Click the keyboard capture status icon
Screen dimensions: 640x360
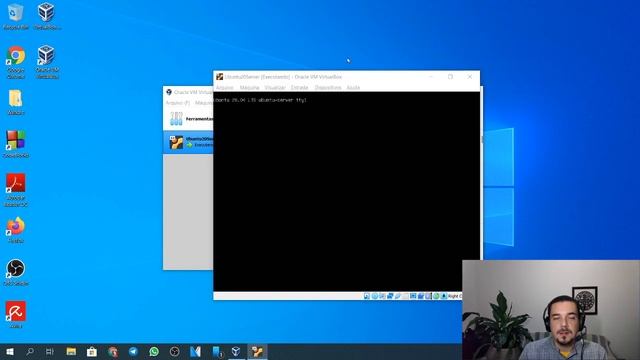444,296
